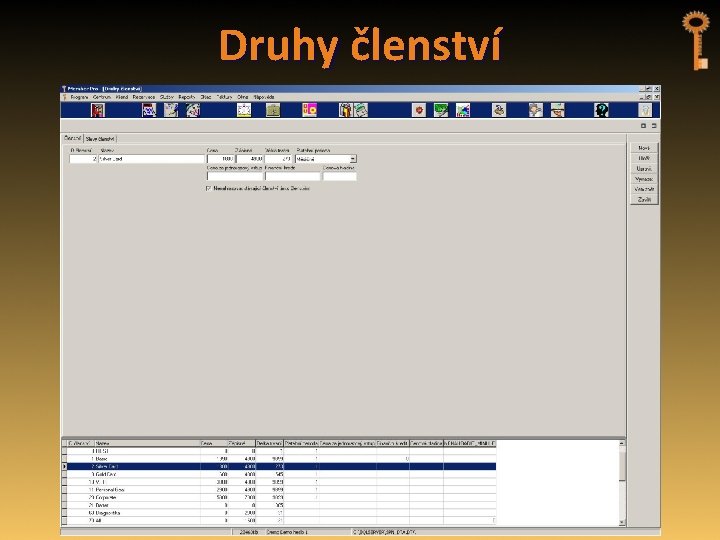Open the Reporty menu
The image size is (720, 540).
pyautogui.click(x=186, y=97)
